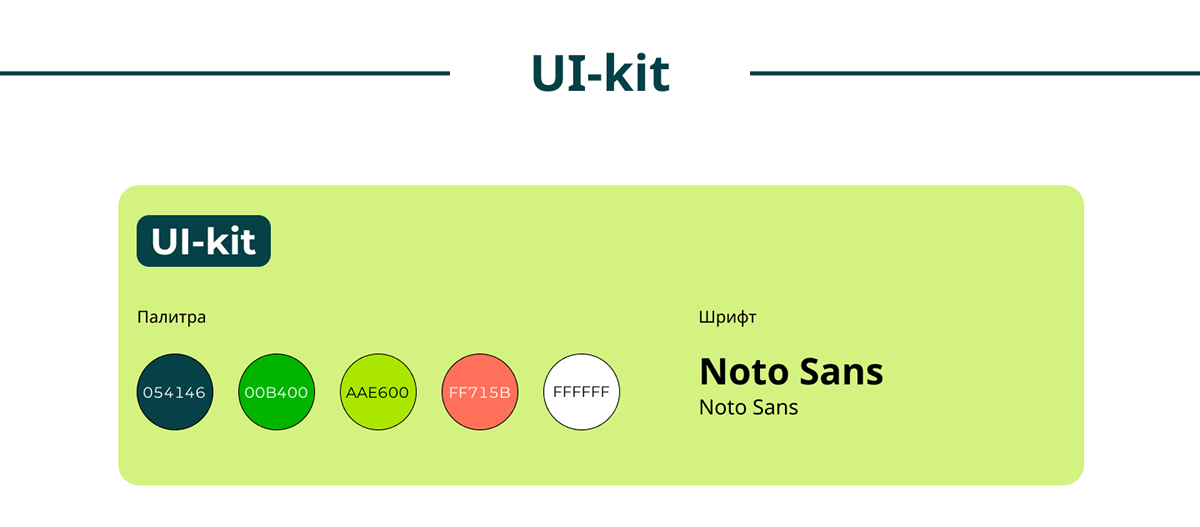Click the coral FF715B color circle
1200x527 pixels.
(480, 392)
